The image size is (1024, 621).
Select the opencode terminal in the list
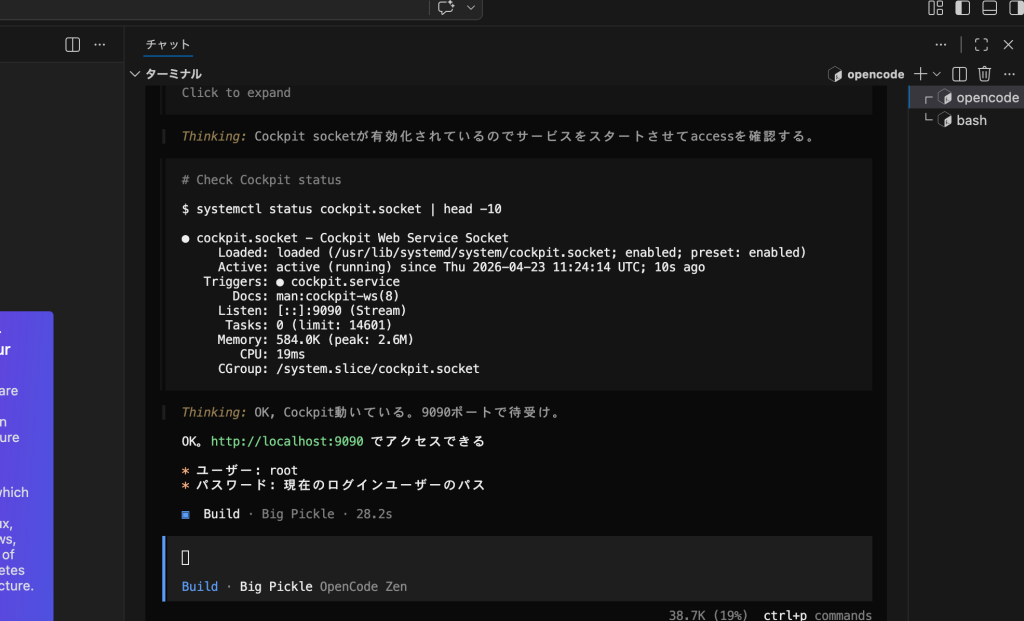986,97
